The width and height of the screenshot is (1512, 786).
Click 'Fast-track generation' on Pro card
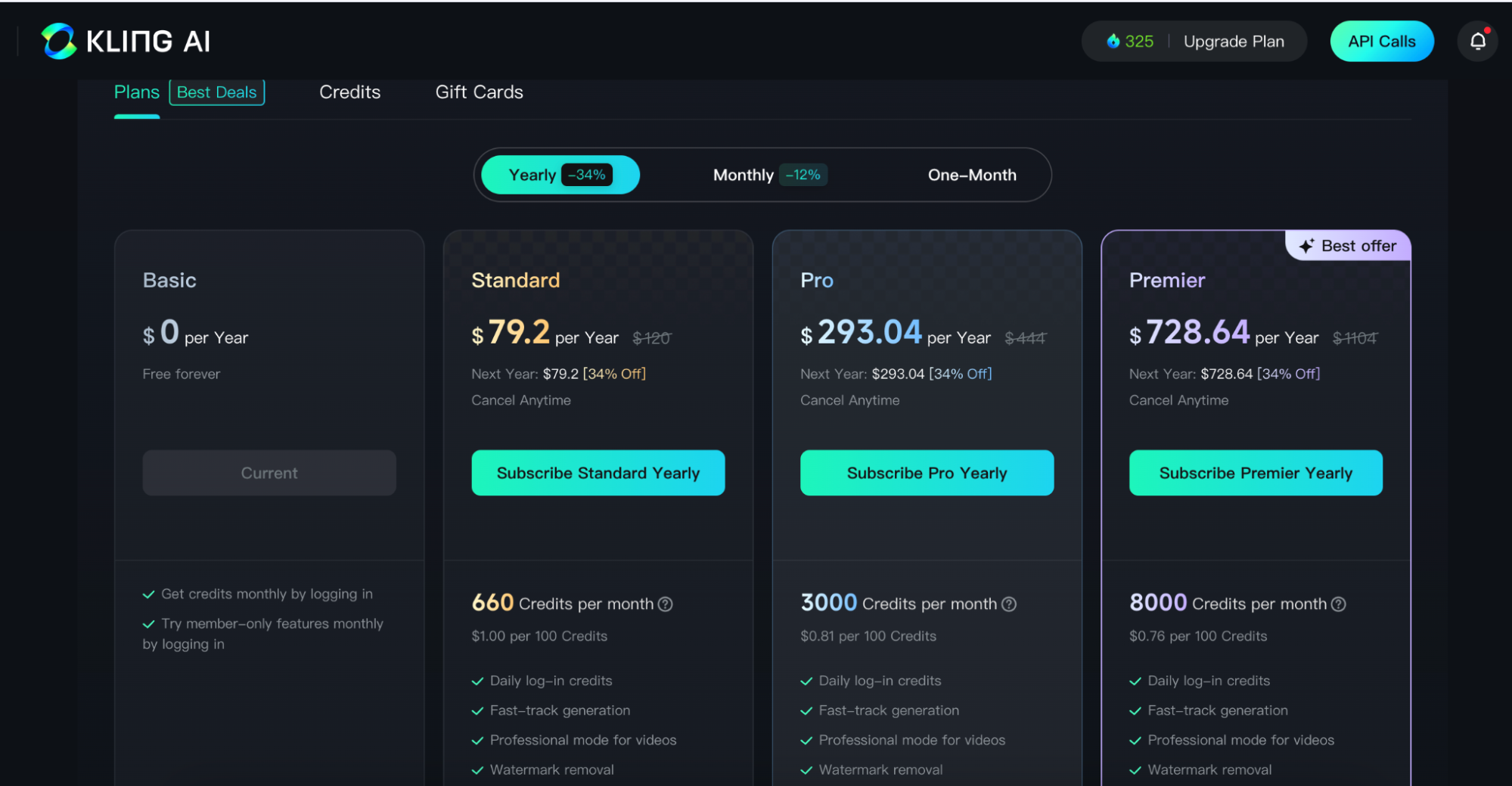click(890, 710)
